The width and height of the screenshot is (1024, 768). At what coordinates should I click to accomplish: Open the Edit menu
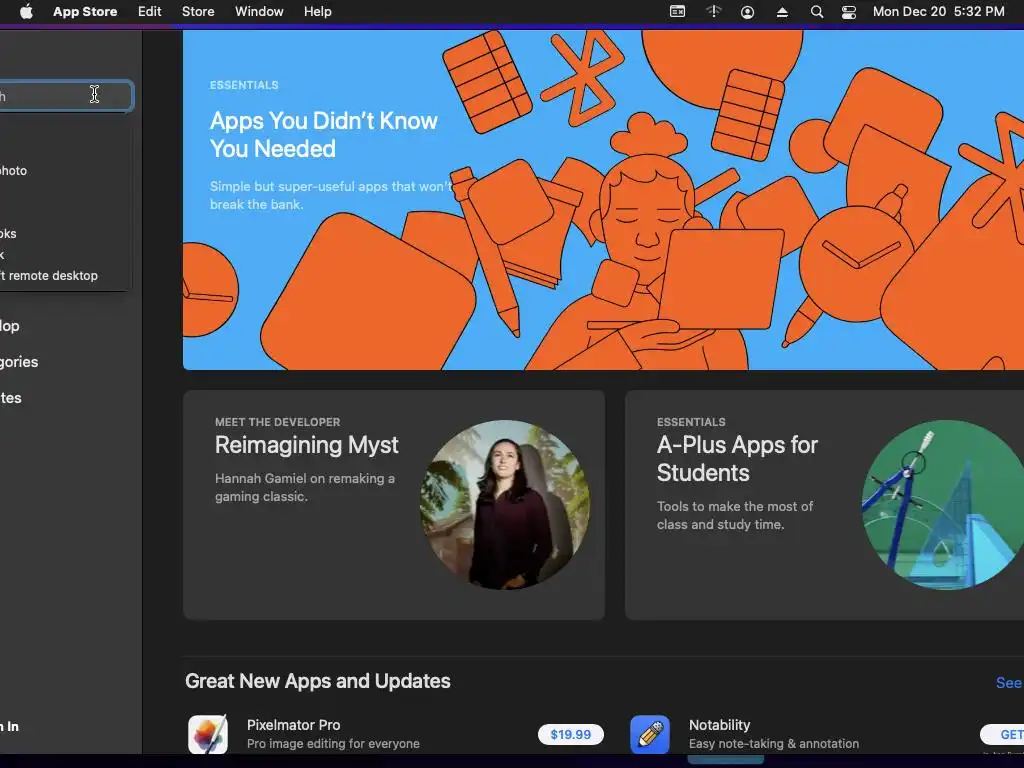[x=150, y=12]
